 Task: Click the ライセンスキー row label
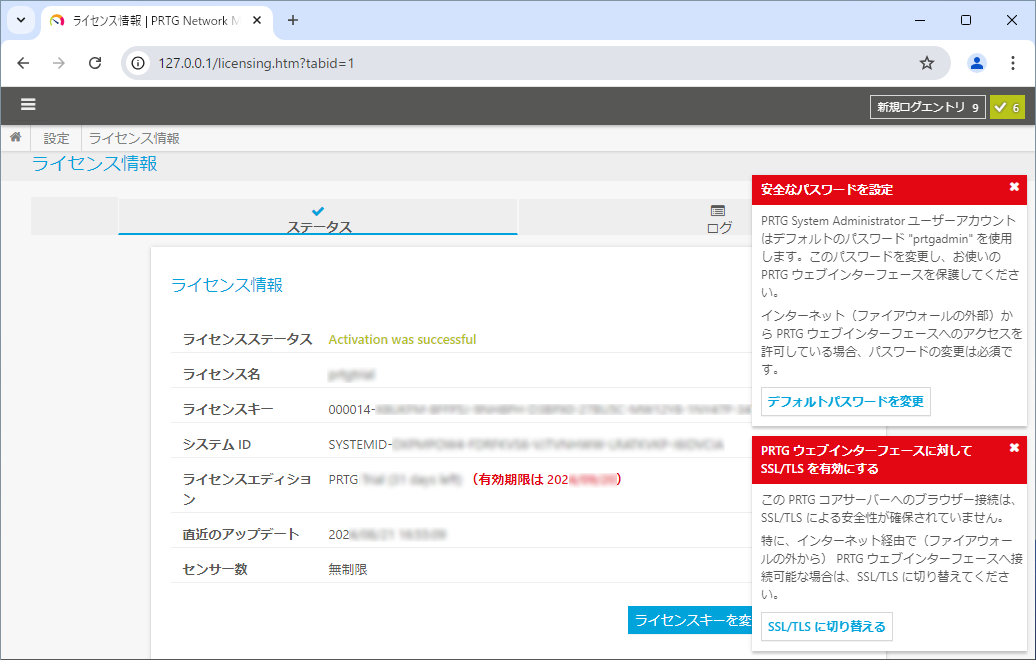(227, 410)
